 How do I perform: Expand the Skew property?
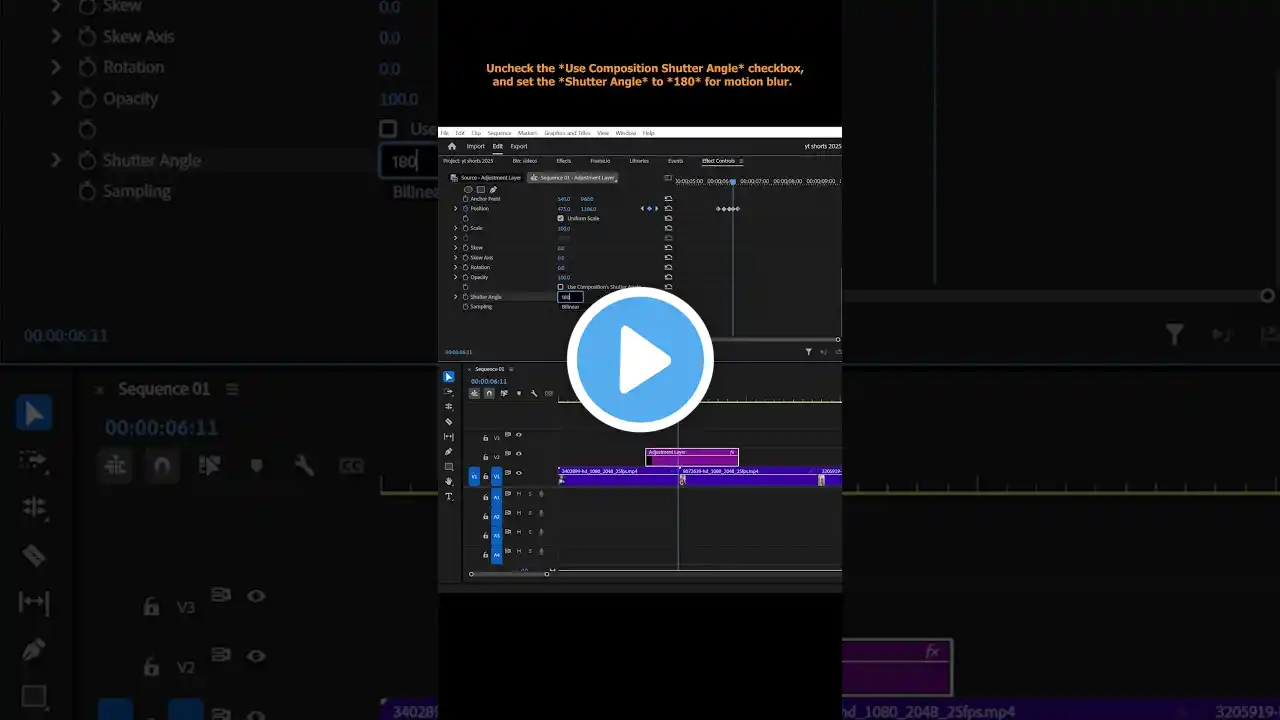pos(456,248)
